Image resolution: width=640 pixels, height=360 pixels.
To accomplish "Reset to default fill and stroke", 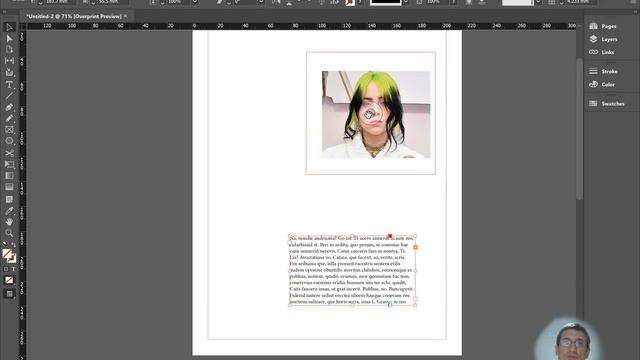I will [5, 244].
